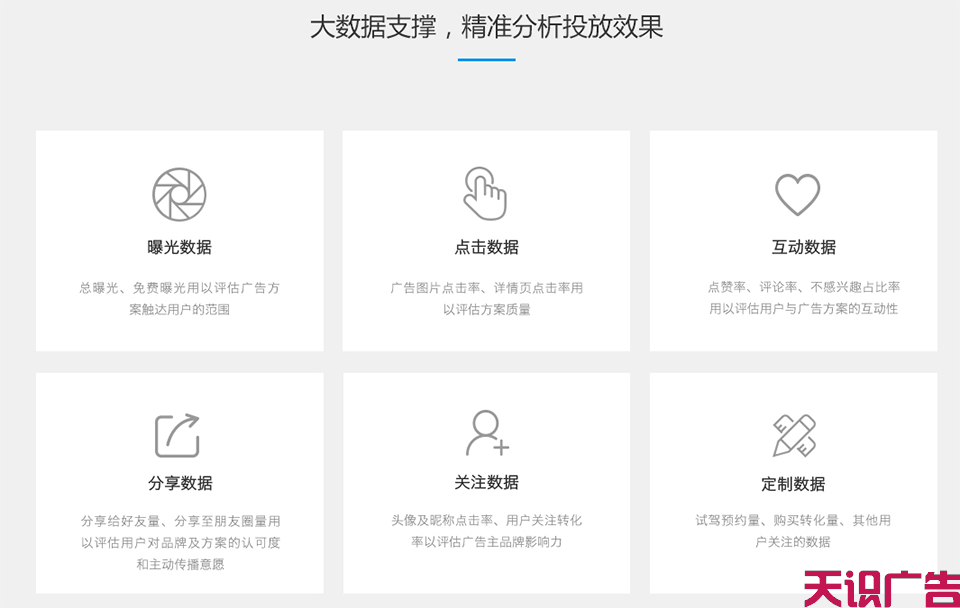
Task: Select the 互动数据 card title
Action: pos(803,247)
